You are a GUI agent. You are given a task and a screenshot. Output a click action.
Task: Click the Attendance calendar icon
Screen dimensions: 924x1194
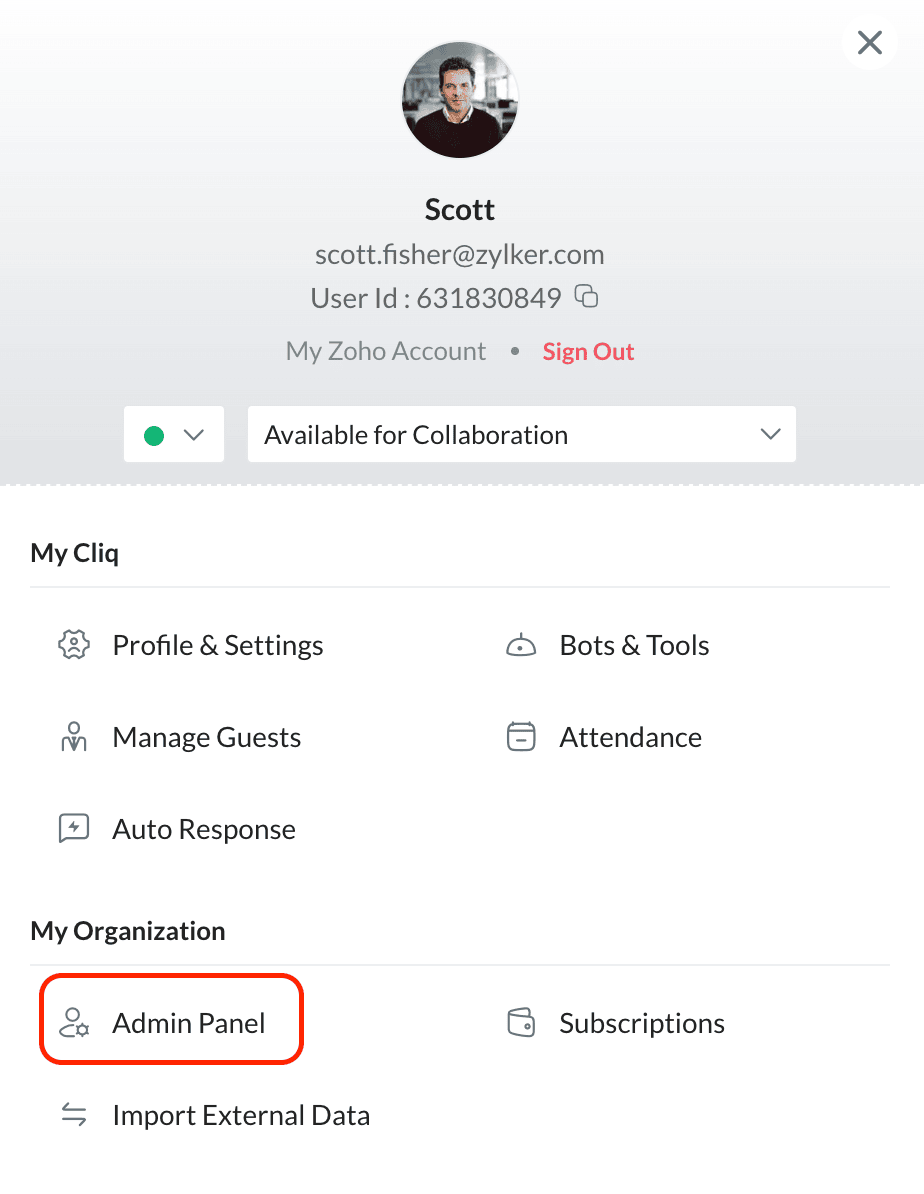pos(521,737)
